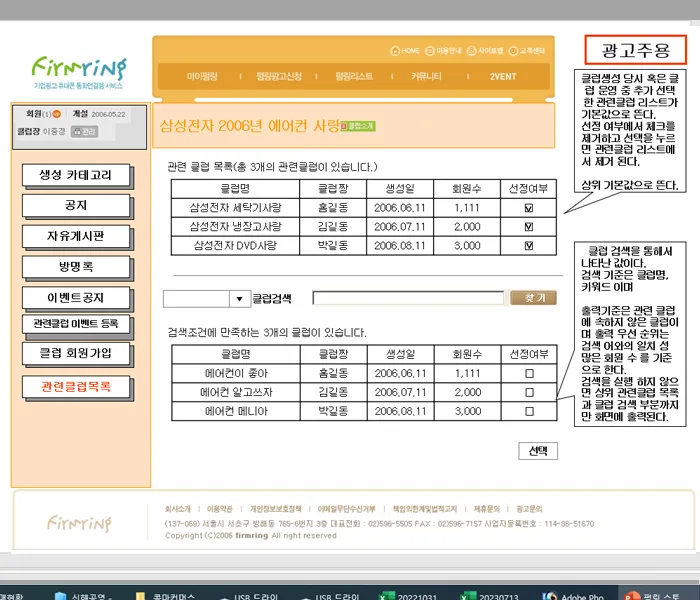Screen dimensions: 700x600
Task: Open the 콘마커머스 folder in the taskbar
Action: (165, 596)
